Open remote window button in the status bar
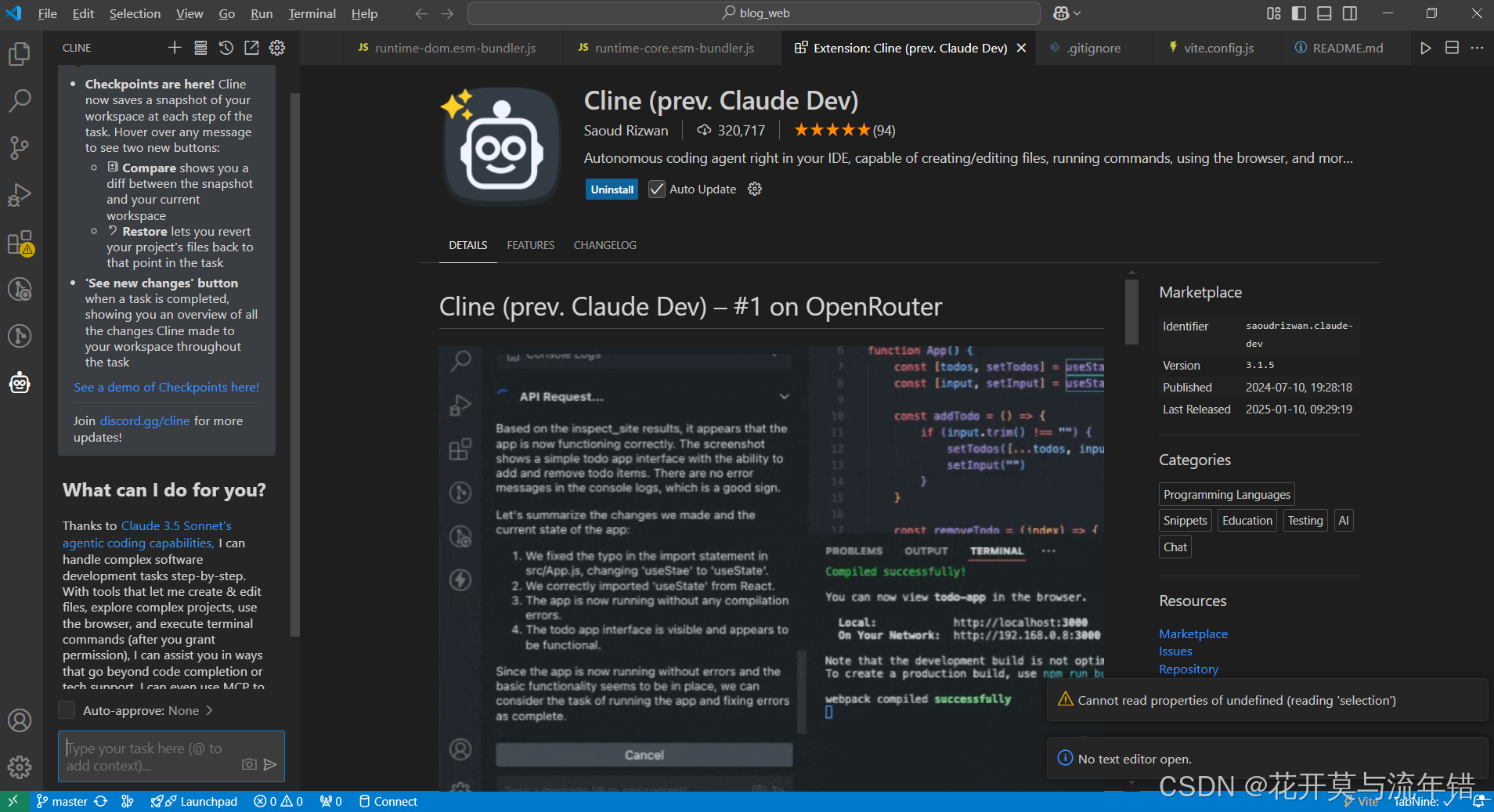The width and height of the screenshot is (1494, 812). (13, 801)
